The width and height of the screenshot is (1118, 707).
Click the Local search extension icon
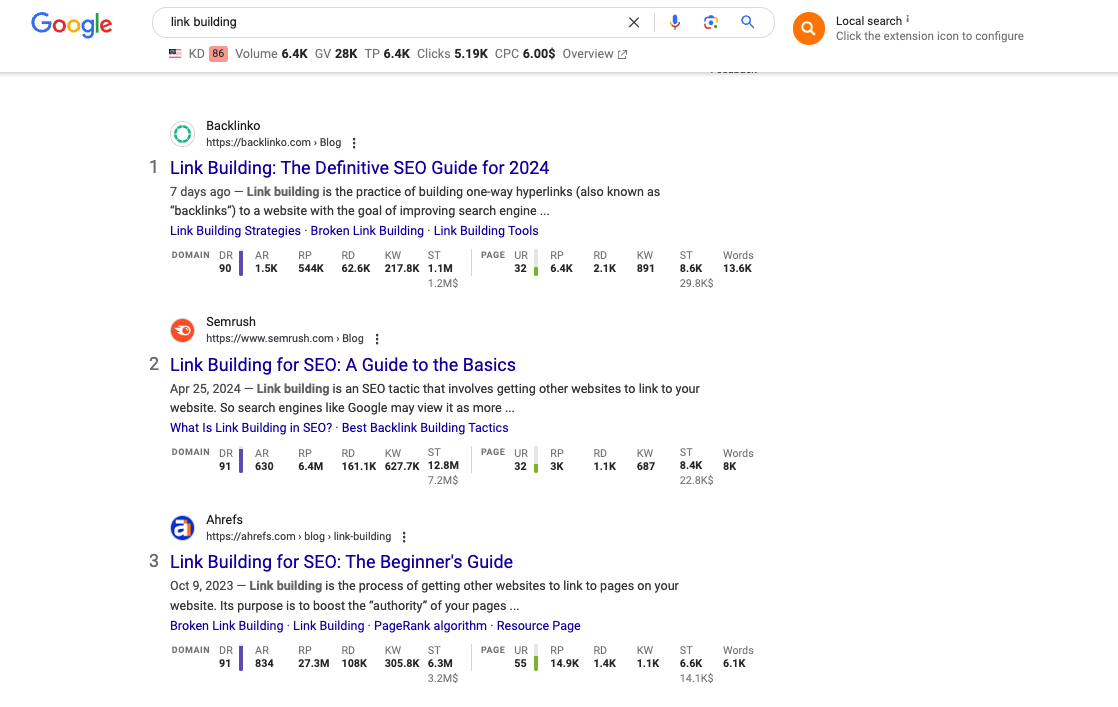pos(808,28)
